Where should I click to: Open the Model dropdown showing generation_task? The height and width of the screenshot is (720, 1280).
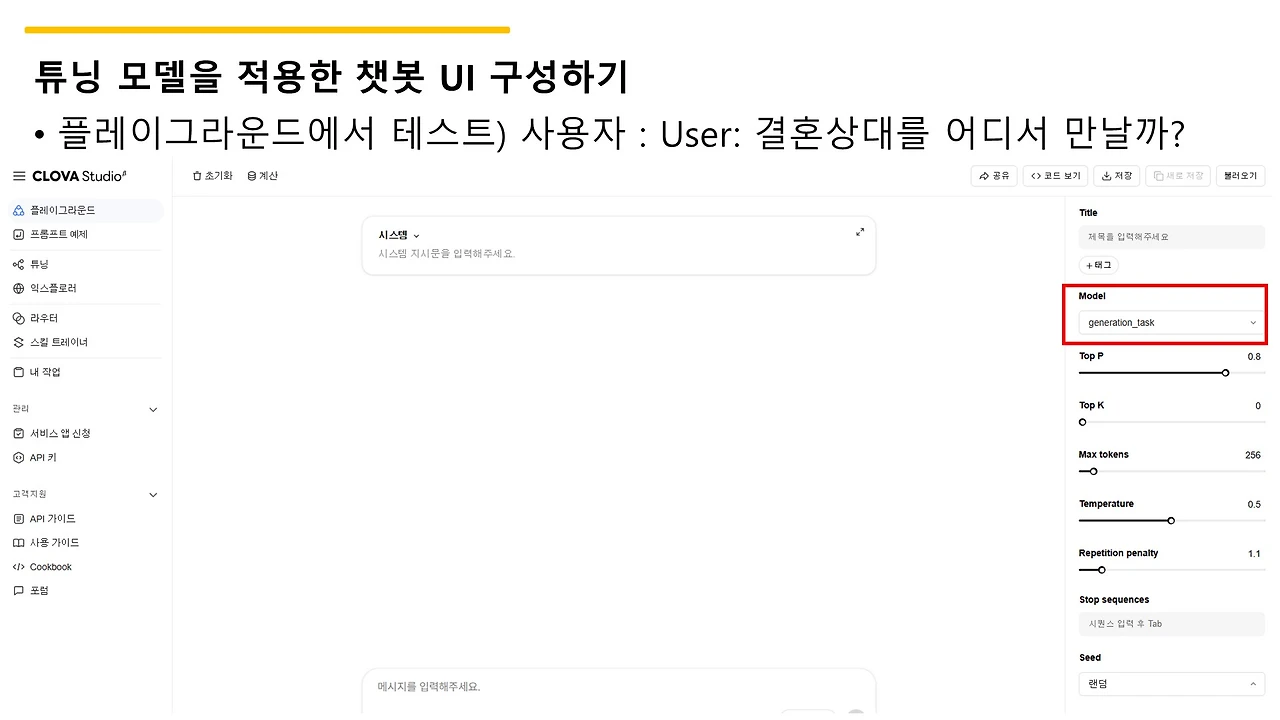(x=1170, y=322)
